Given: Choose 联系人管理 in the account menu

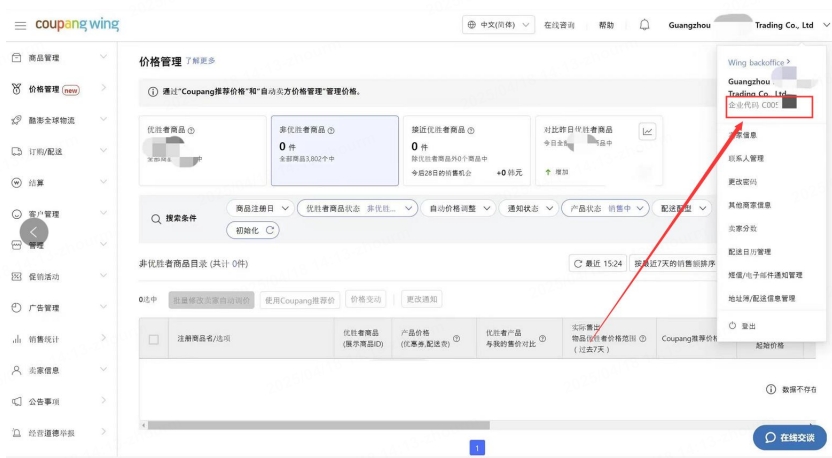Looking at the screenshot, I should point(746,158).
